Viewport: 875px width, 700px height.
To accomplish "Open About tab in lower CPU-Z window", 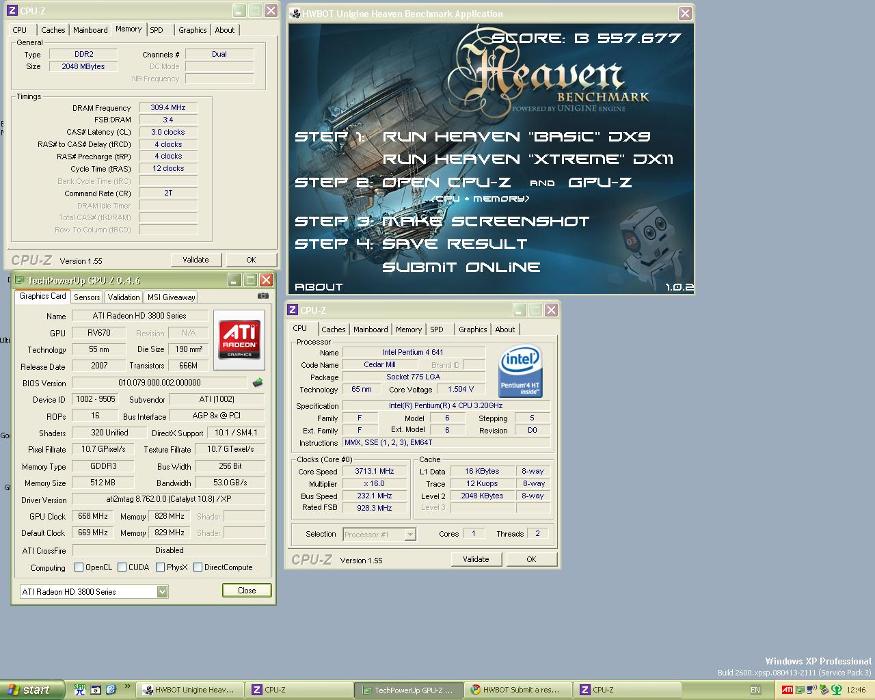I will [505, 329].
